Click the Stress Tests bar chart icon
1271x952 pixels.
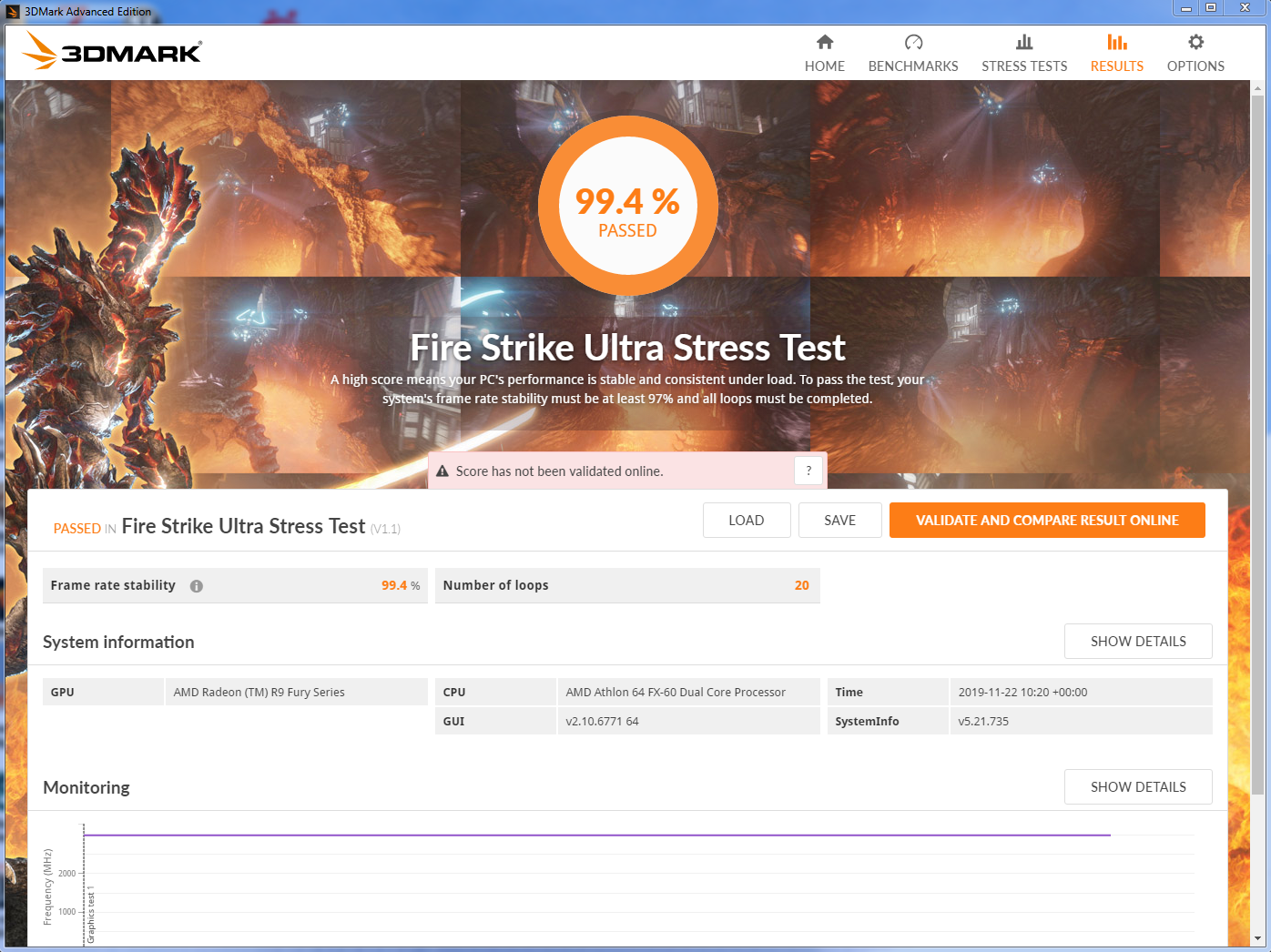click(1024, 42)
